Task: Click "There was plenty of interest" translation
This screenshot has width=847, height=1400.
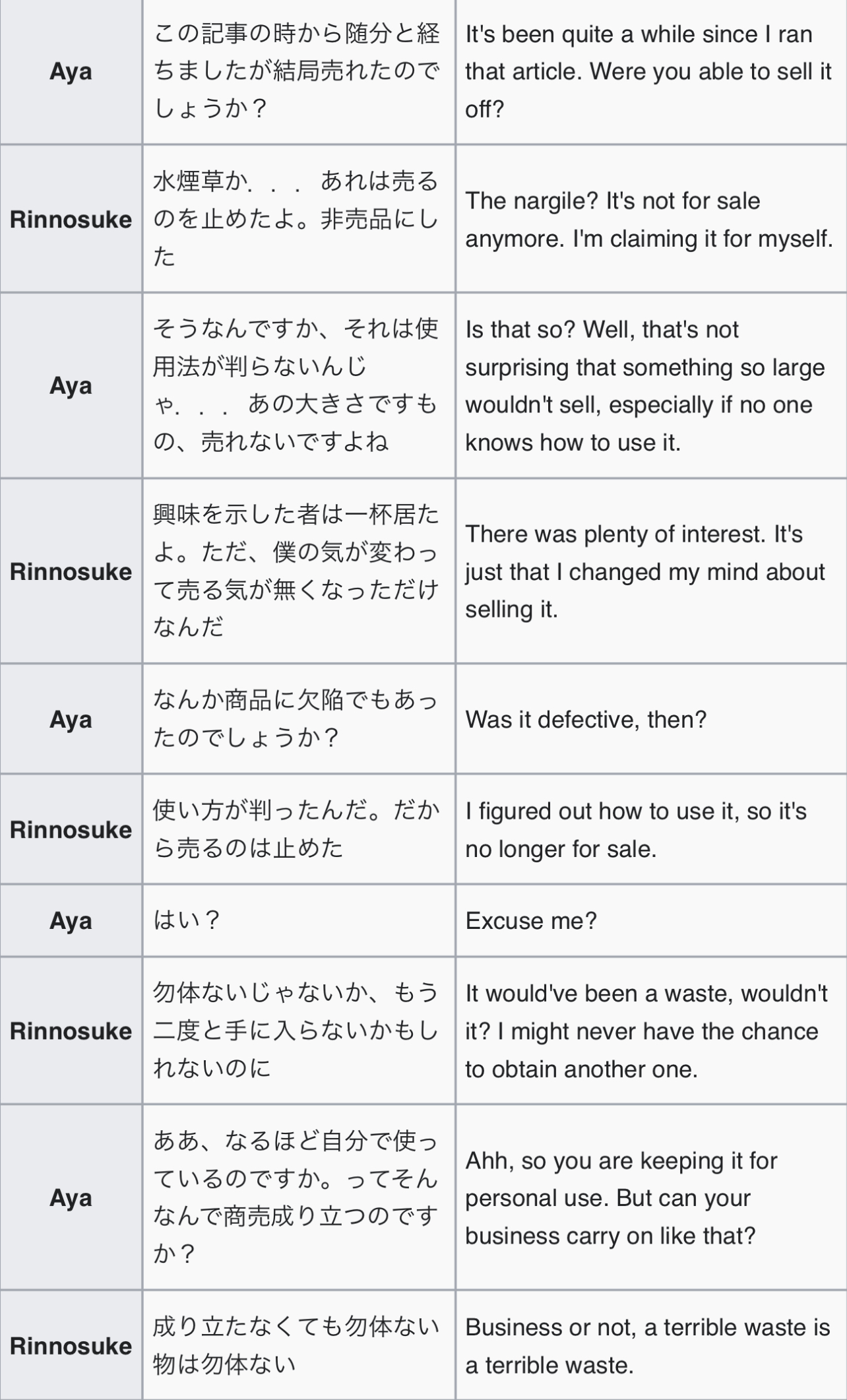Action: tap(645, 571)
